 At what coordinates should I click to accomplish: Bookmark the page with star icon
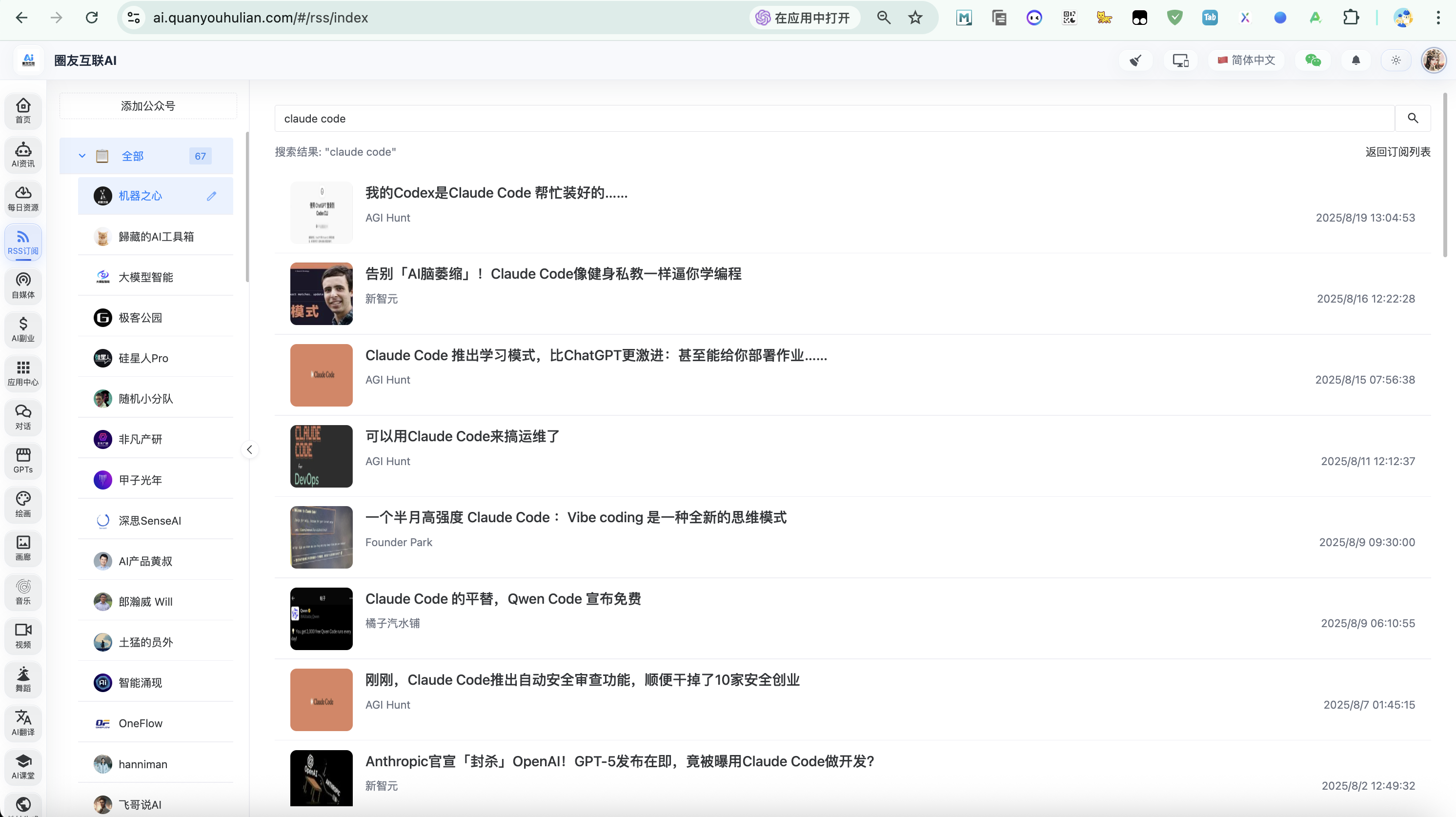(915, 18)
